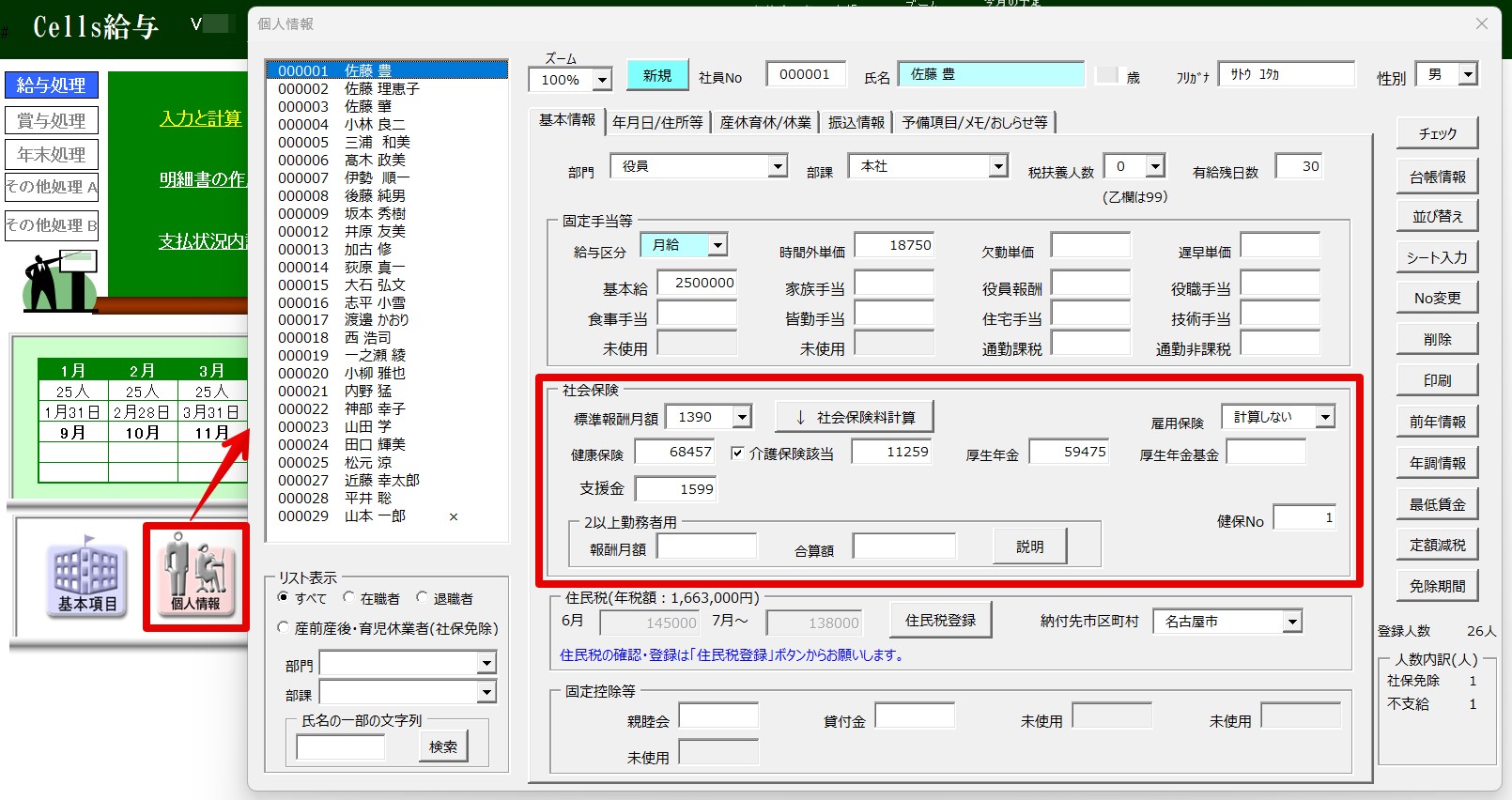Click the 社会保険料計算 button
The height and width of the screenshot is (800, 1512).
point(855,417)
